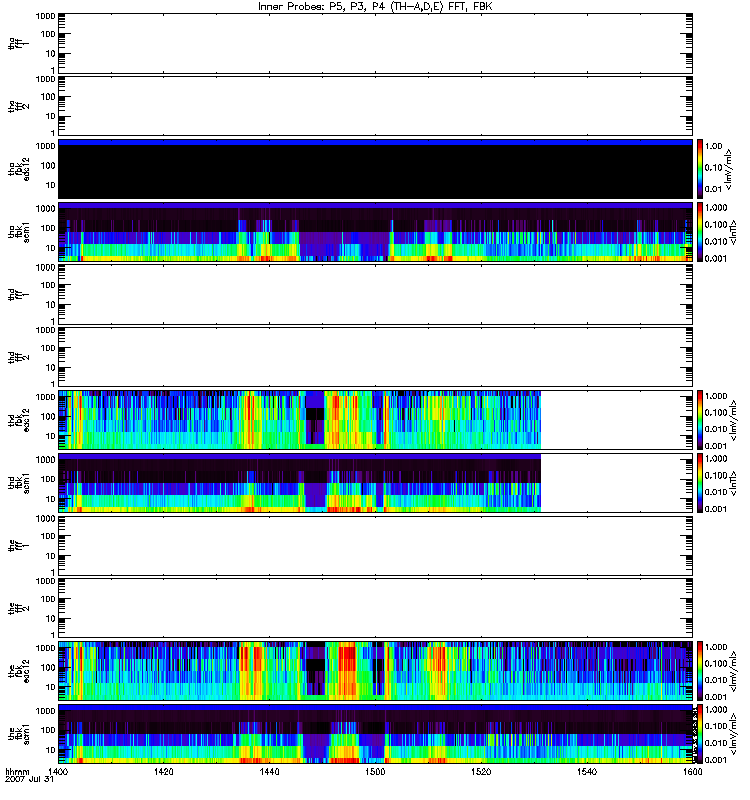Click the color bar beside tha fbk edc12

(700, 169)
